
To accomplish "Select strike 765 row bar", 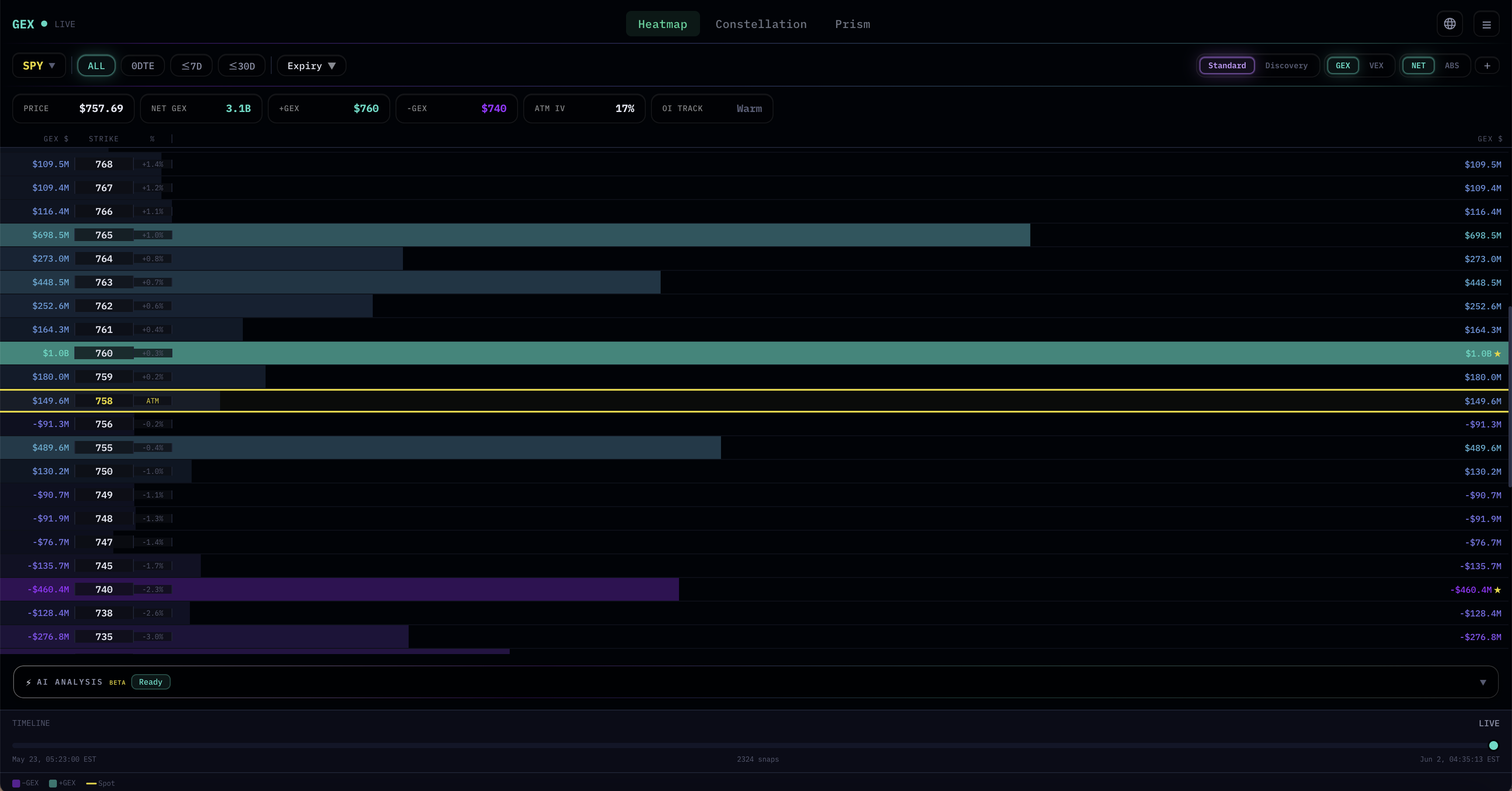I will pos(515,234).
